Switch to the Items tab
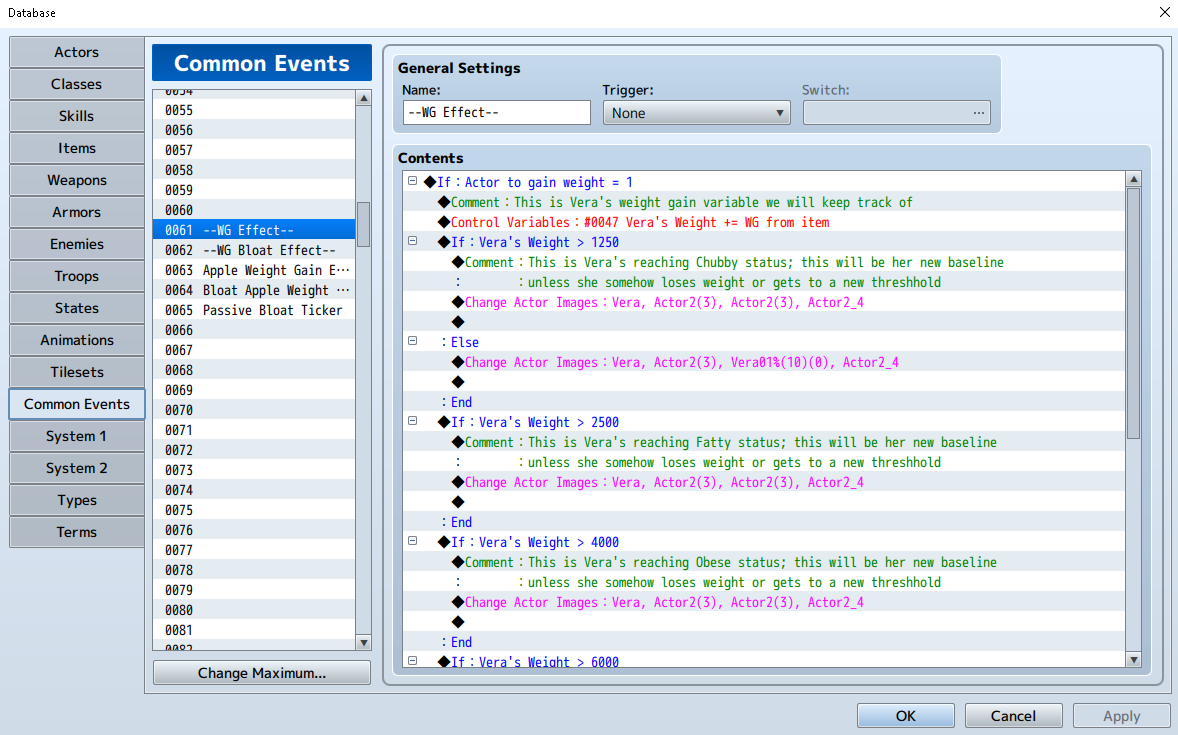 [77, 148]
